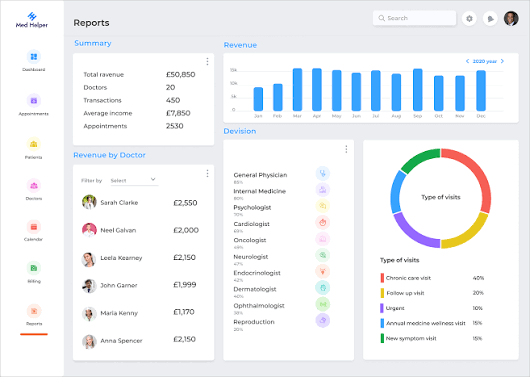
Task: Click green New symptom visit legend swatch
Action: [382, 338]
